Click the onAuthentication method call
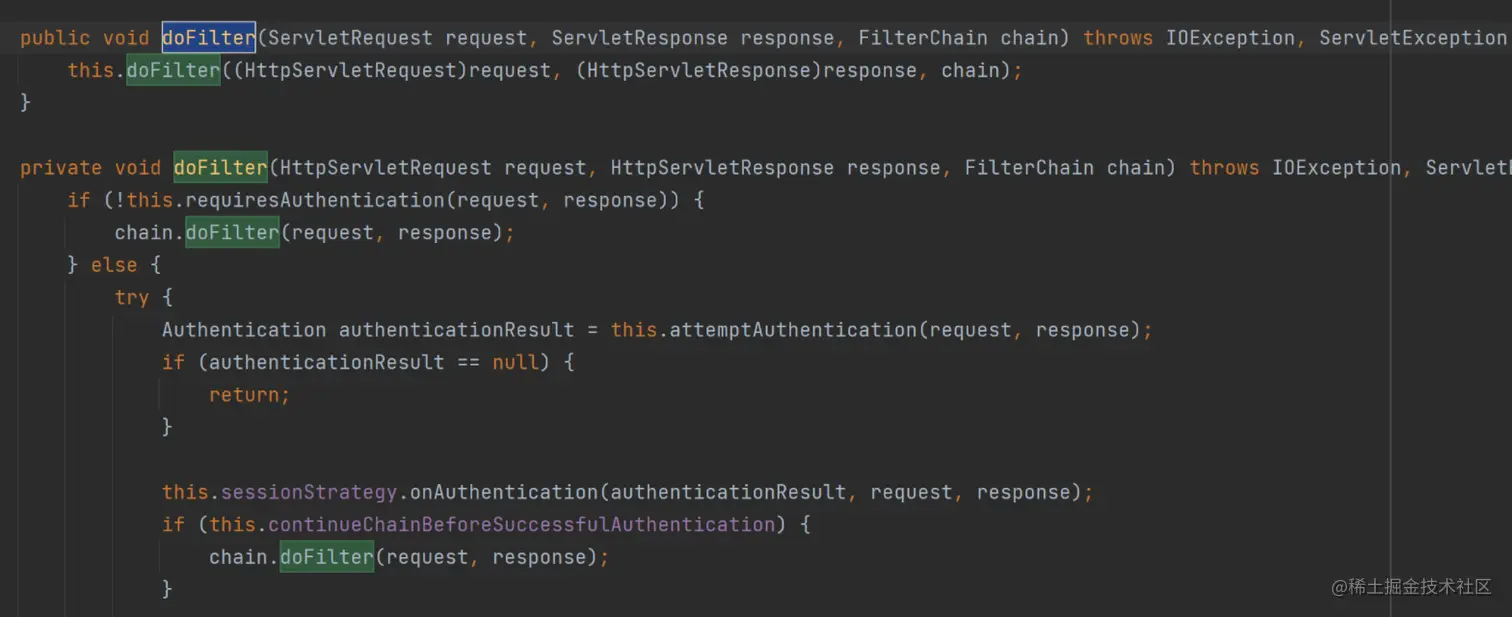This screenshot has width=1512, height=617. pyautogui.click(x=504, y=492)
